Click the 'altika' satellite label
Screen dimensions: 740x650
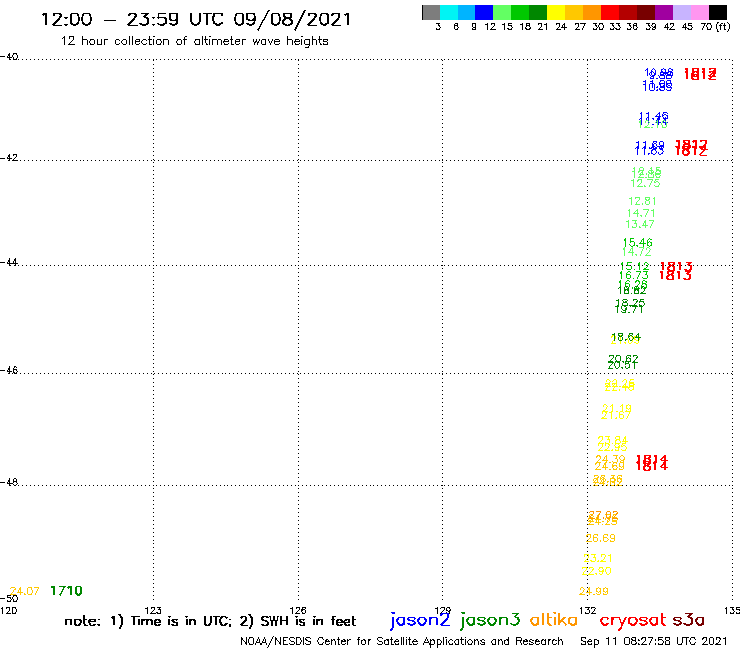coord(554,619)
